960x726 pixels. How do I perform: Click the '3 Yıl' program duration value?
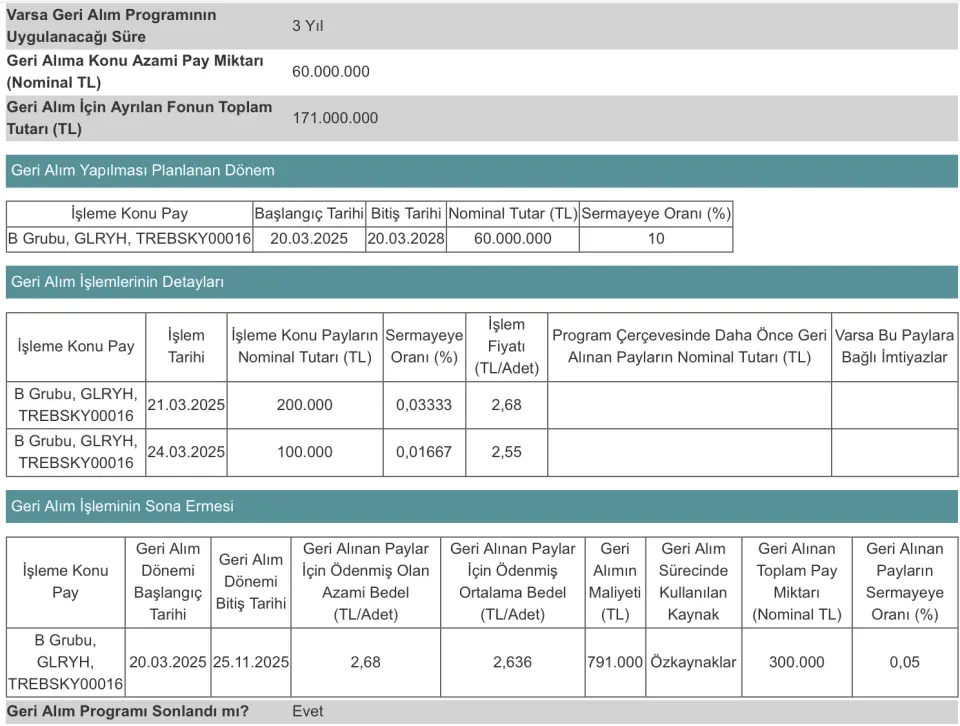point(308,26)
